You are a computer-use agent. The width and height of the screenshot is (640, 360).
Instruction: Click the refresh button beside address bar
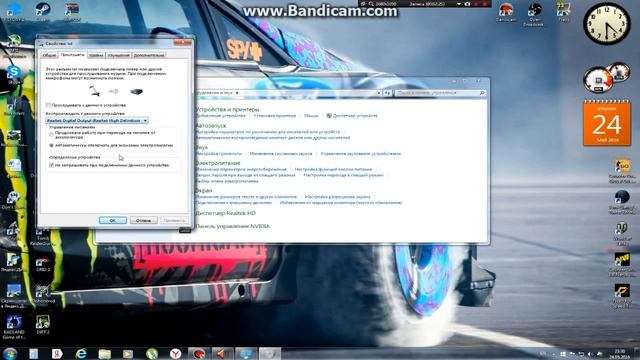coord(387,93)
